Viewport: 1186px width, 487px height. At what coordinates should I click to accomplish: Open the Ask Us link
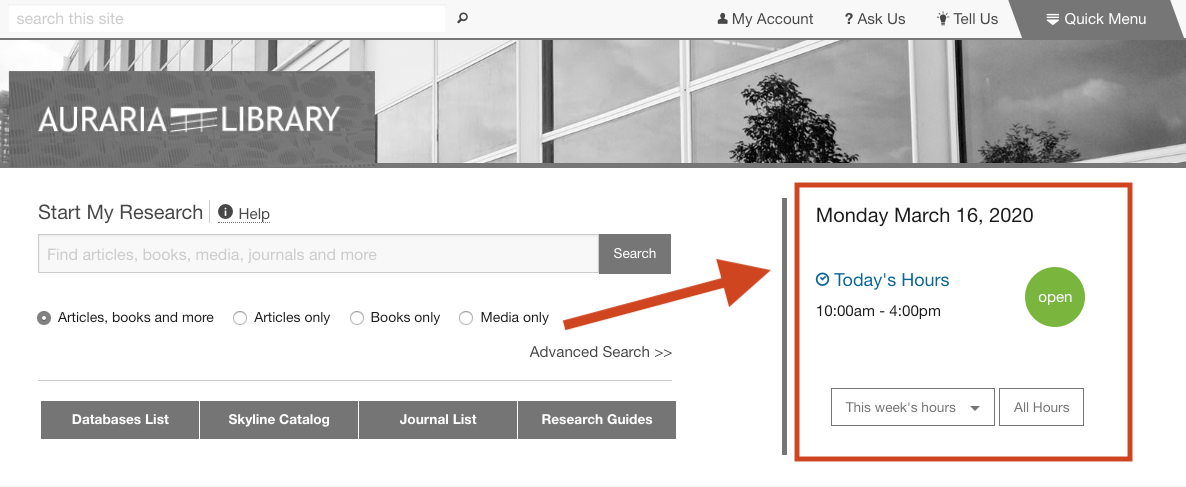875,19
